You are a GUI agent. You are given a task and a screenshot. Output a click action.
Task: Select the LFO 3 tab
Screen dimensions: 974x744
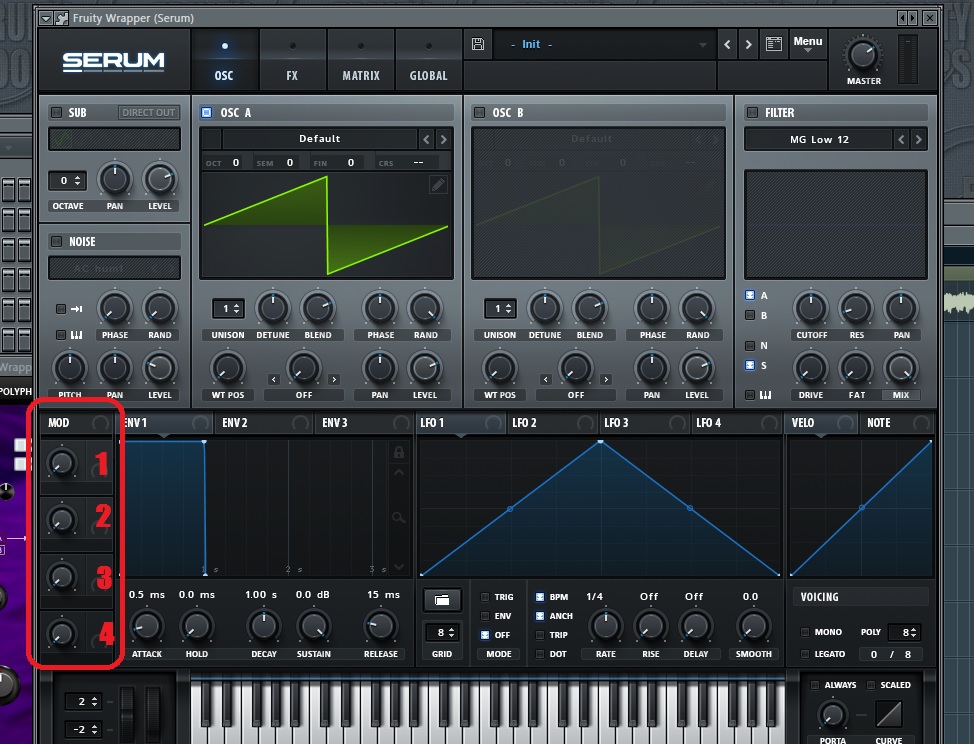[644, 423]
